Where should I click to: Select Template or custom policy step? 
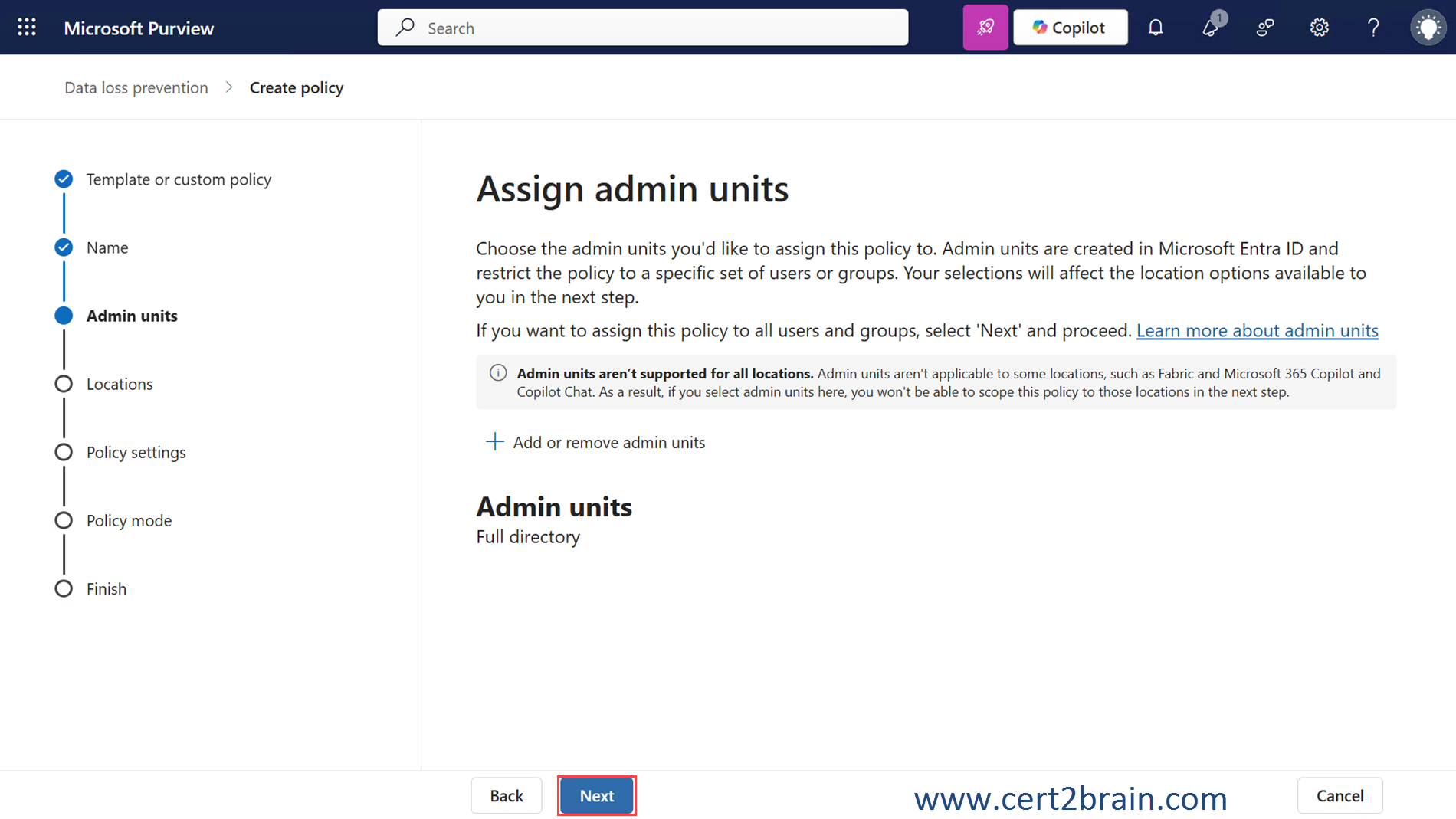click(x=178, y=179)
